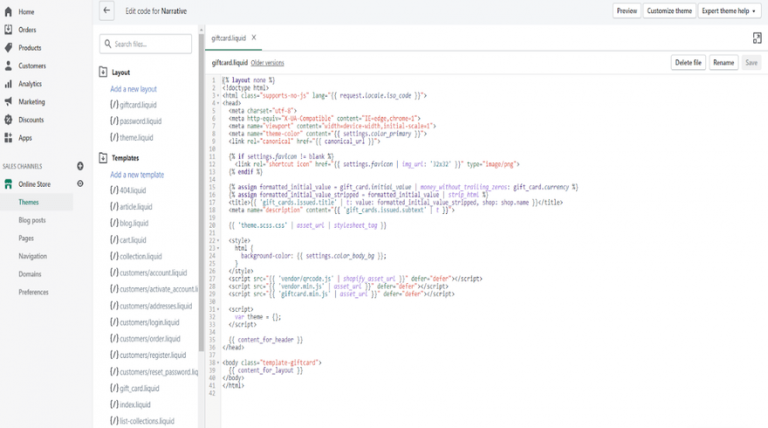Switch to the giftcard.liquid tab
Image resolution: width=768 pixels, height=428 pixels.
[227, 38]
